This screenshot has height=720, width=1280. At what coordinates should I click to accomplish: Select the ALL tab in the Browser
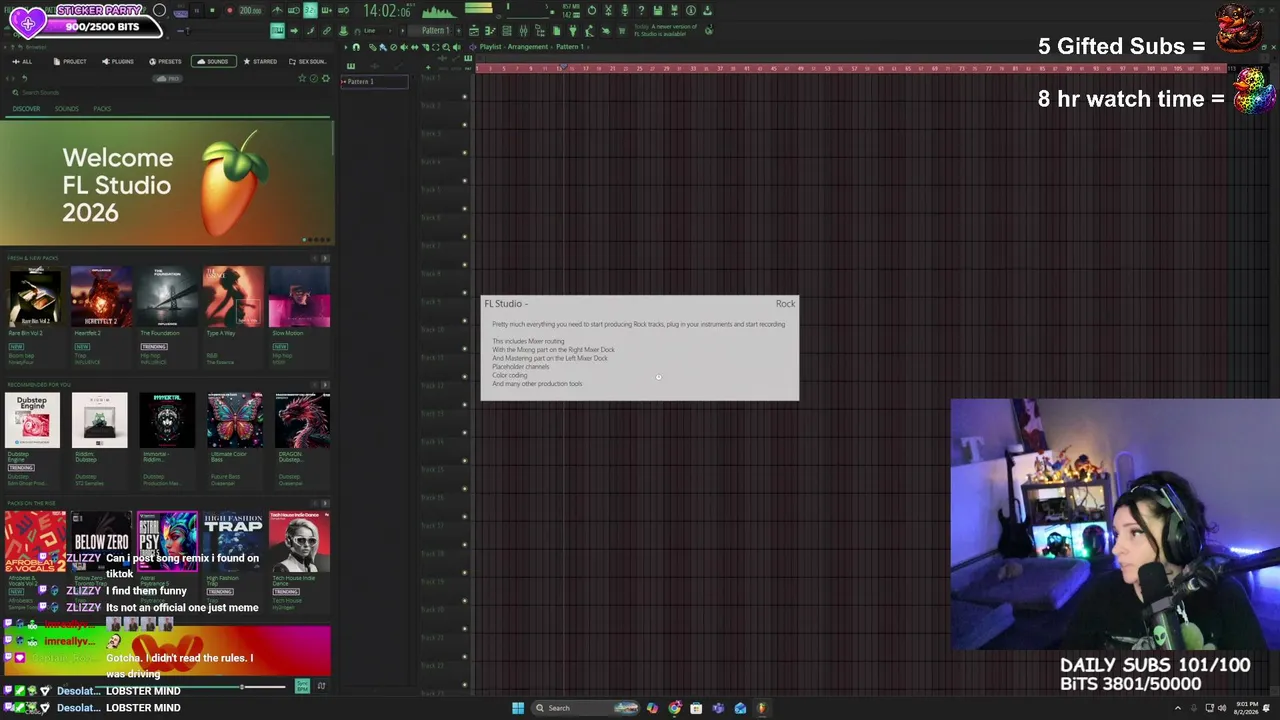(22, 62)
